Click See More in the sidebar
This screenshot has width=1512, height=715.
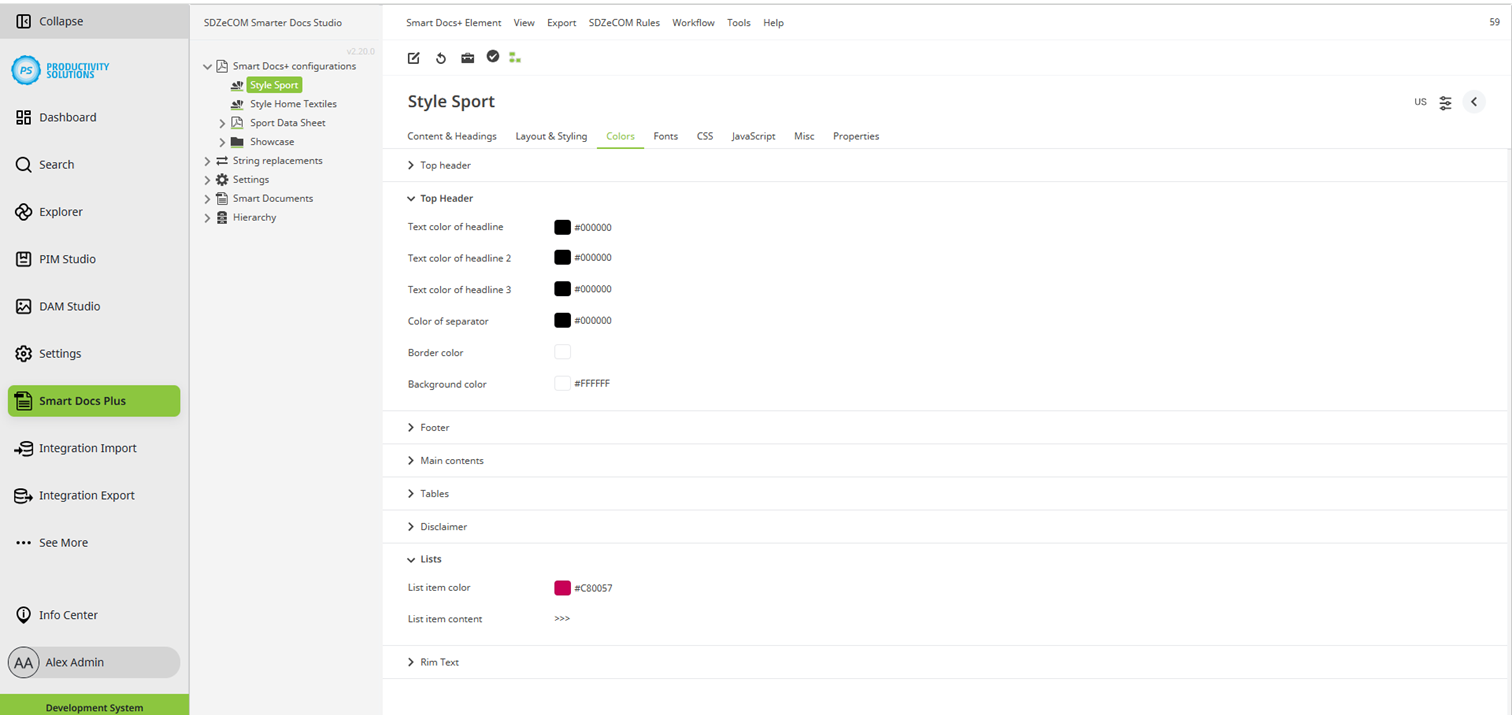click(x=94, y=542)
